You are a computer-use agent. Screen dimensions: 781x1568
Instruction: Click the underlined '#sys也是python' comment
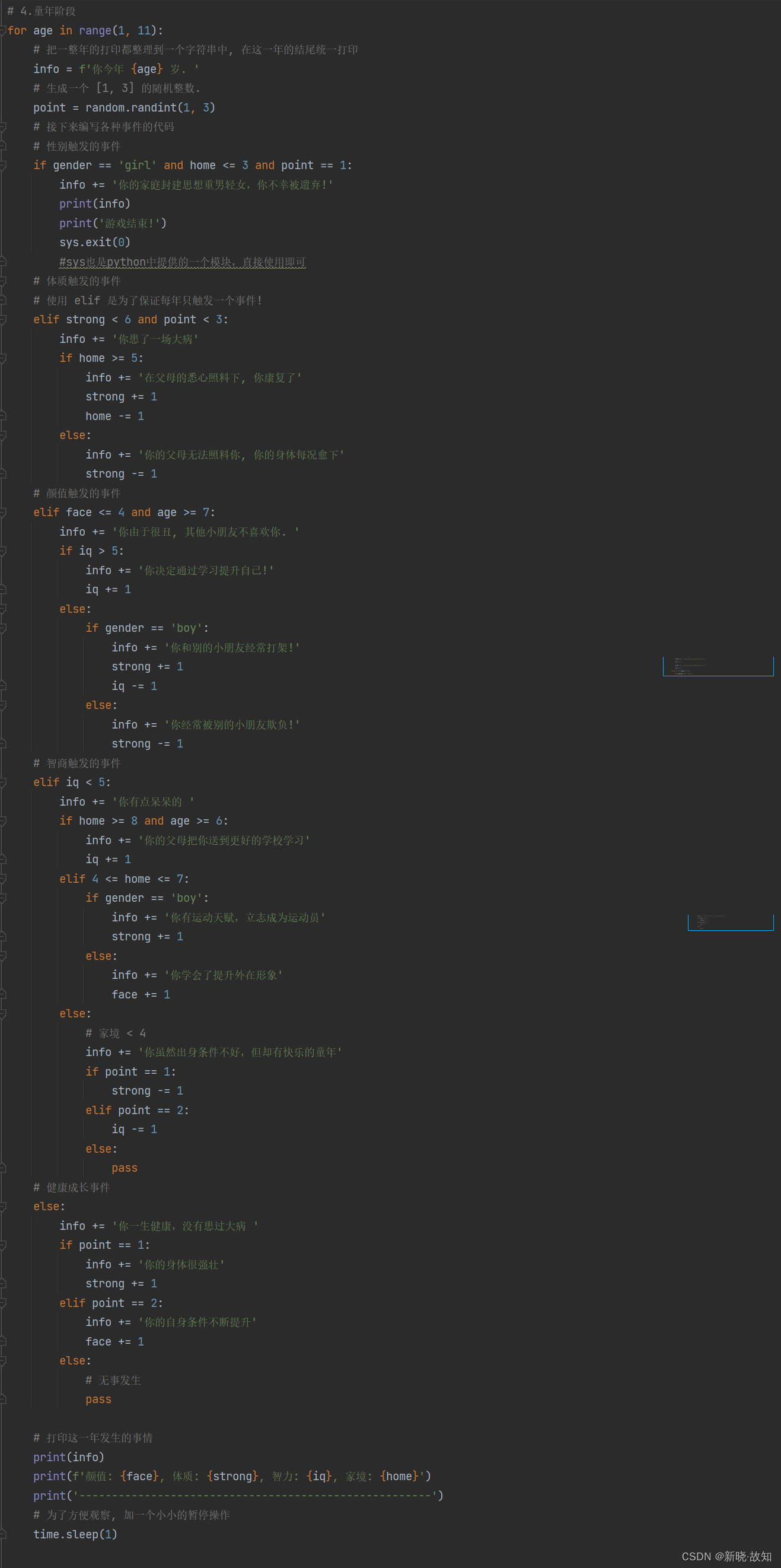click(183, 262)
